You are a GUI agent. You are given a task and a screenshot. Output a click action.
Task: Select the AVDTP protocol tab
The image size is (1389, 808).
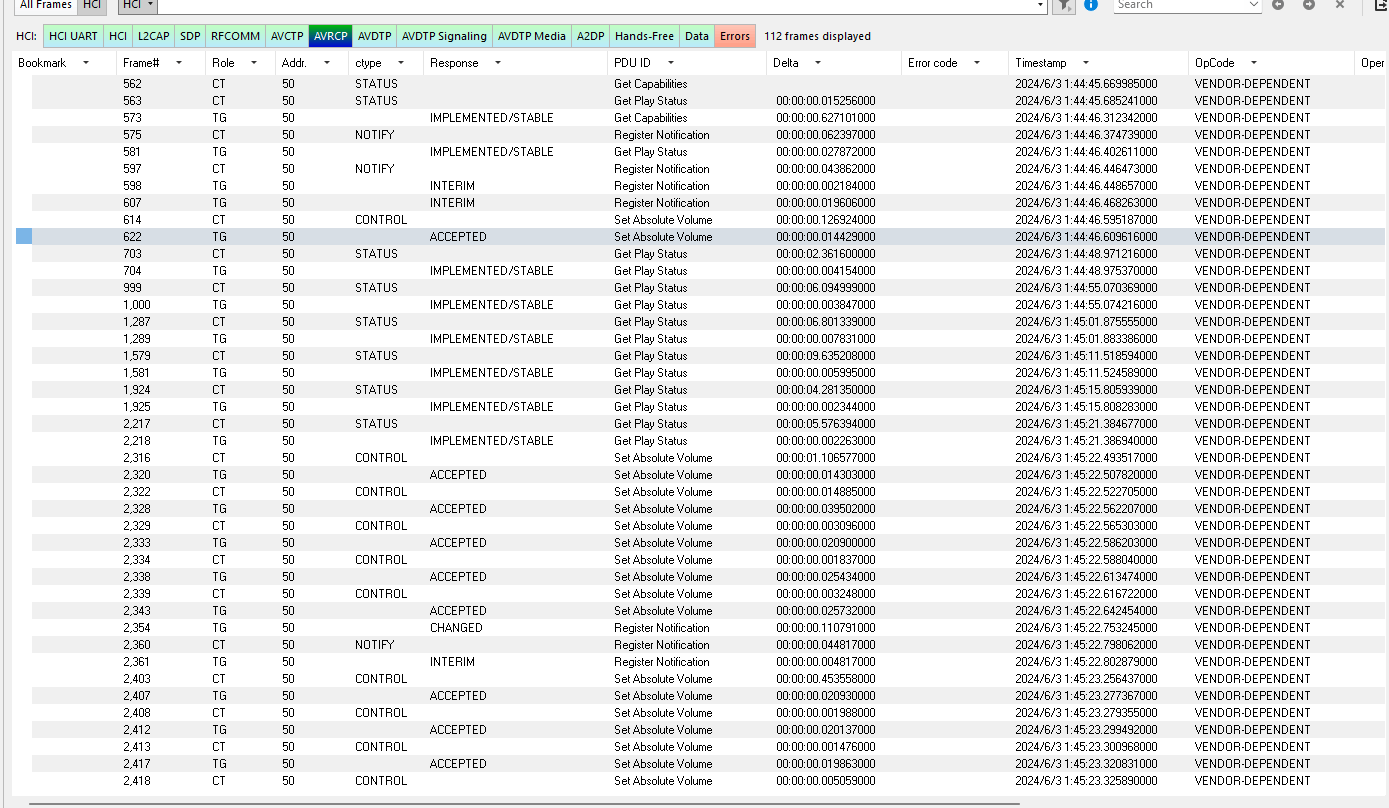coord(374,36)
